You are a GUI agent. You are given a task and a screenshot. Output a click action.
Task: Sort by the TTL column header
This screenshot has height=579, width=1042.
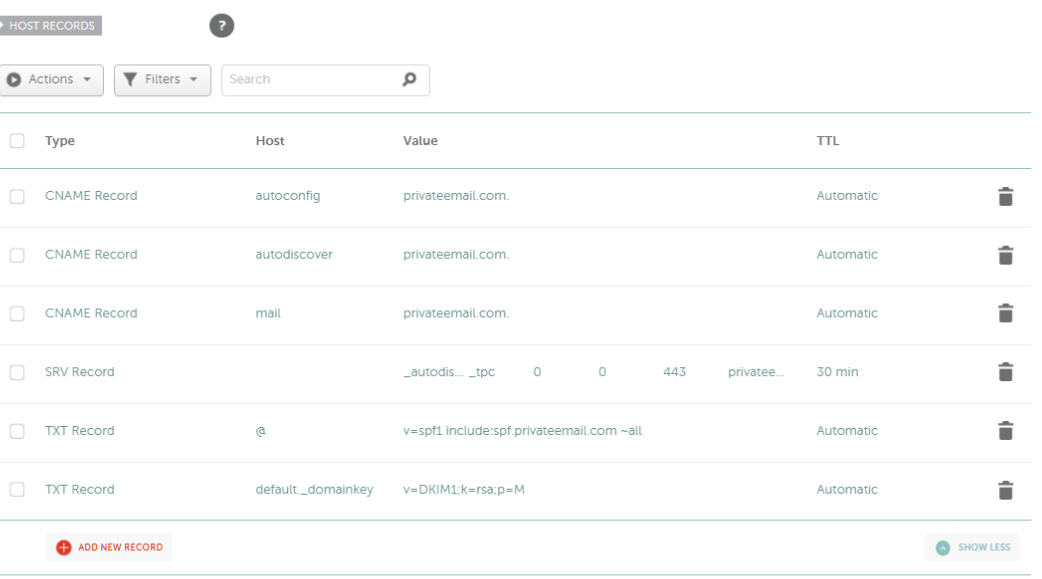(828, 141)
